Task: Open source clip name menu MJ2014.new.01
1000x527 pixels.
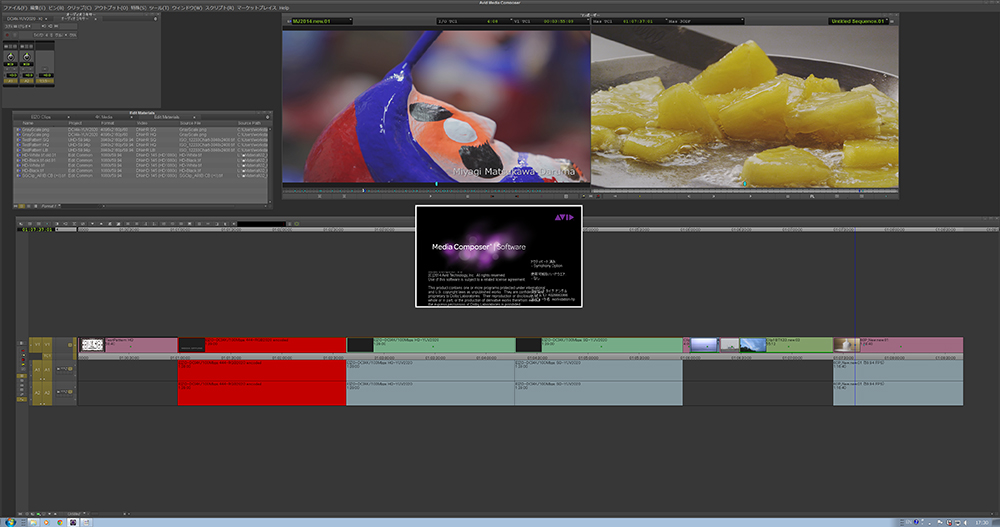Action: 320,21
